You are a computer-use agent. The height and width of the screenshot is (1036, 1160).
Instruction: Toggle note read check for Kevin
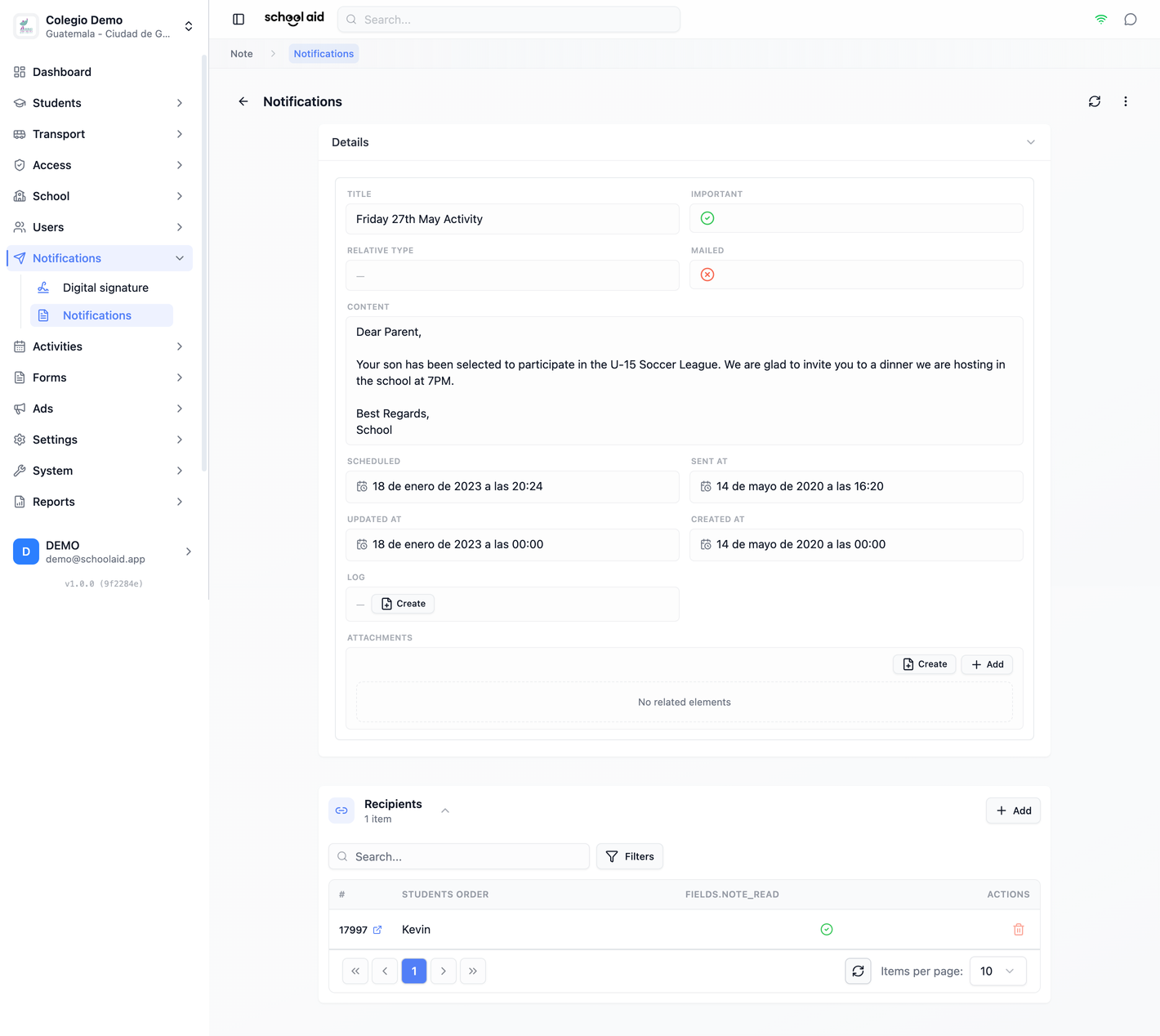[x=827, y=930]
